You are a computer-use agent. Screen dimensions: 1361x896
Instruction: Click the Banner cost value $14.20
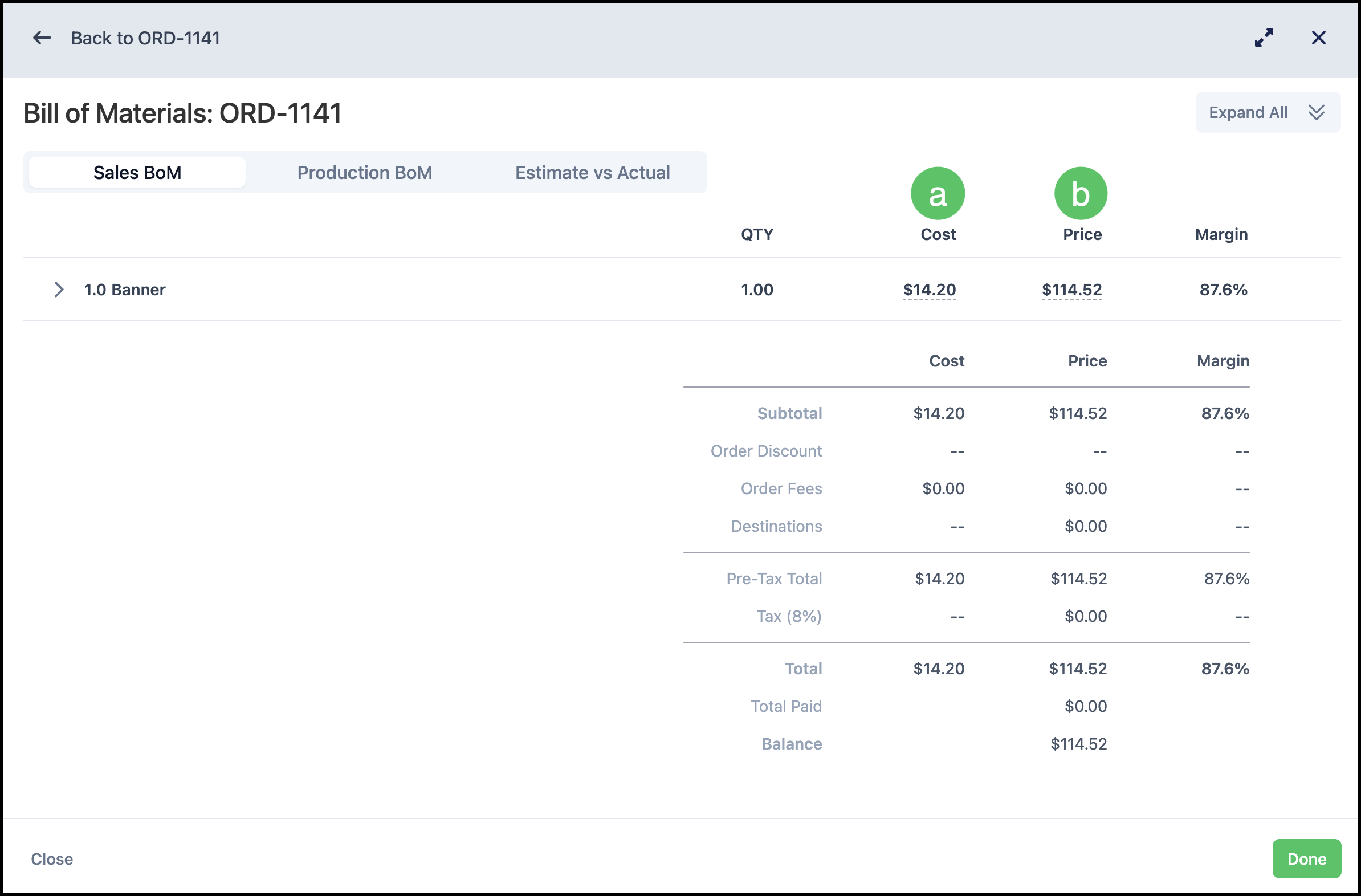point(929,290)
